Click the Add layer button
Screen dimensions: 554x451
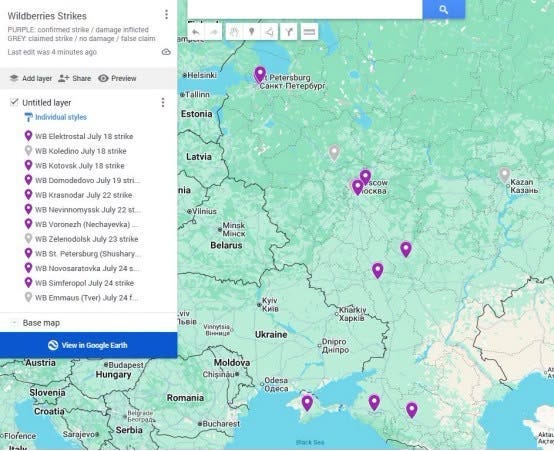point(31,78)
